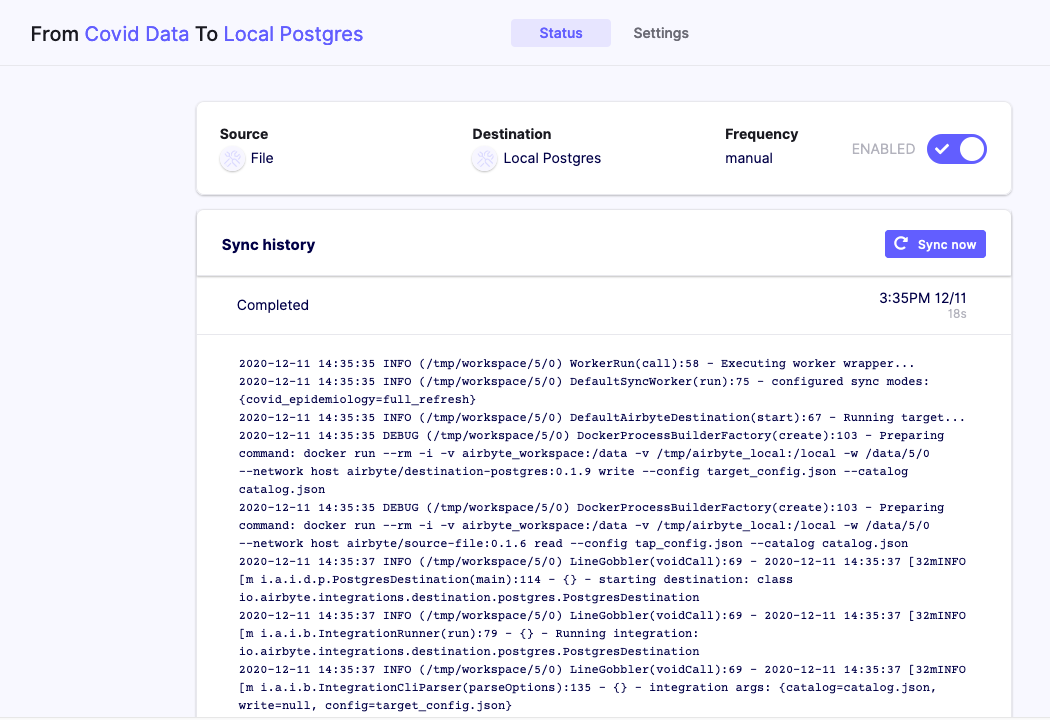This screenshot has width=1050, height=720.
Task: Open the Local Postgres link in title
Action: tap(293, 34)
